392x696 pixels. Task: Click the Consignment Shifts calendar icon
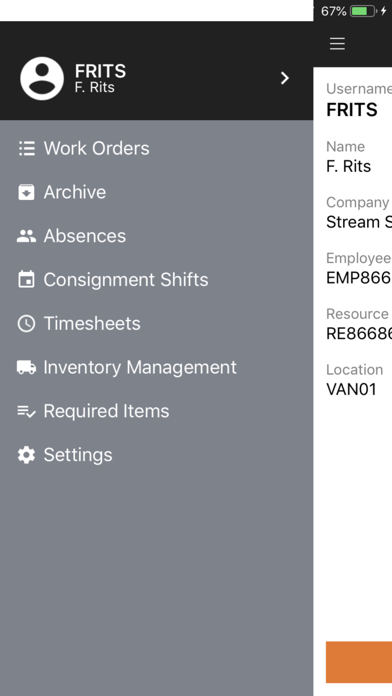[x=26, y=280]
